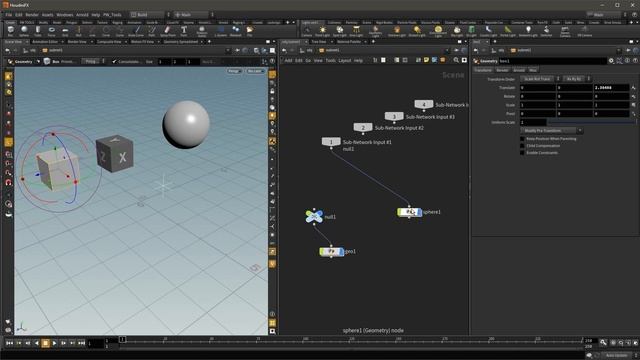Switch to the Tree View tab
Image resolution: width=640 pixels, height=360 pixels.
[x=319, y=42]
